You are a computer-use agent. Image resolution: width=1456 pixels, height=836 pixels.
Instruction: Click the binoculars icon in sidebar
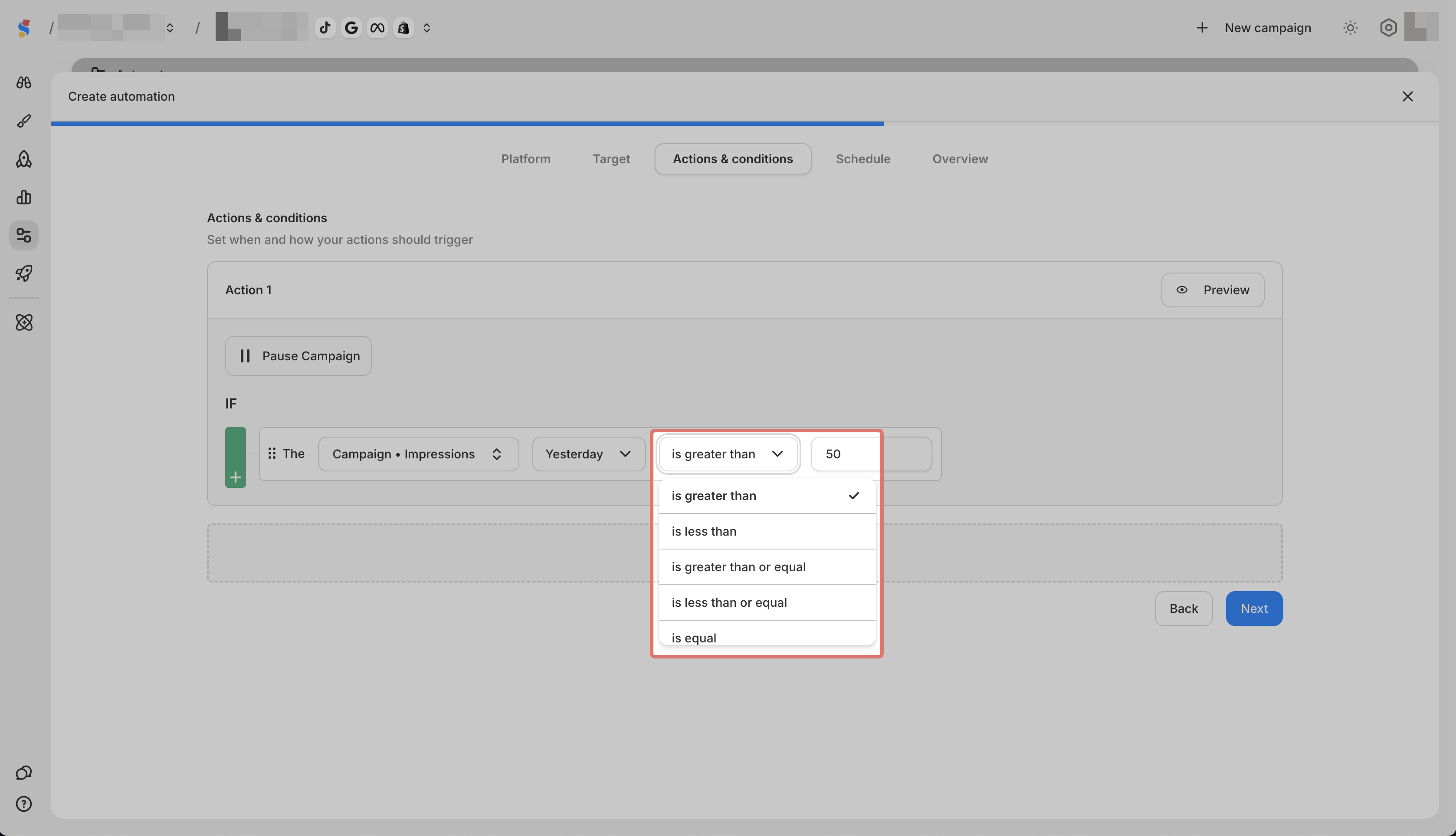point(23,82)
